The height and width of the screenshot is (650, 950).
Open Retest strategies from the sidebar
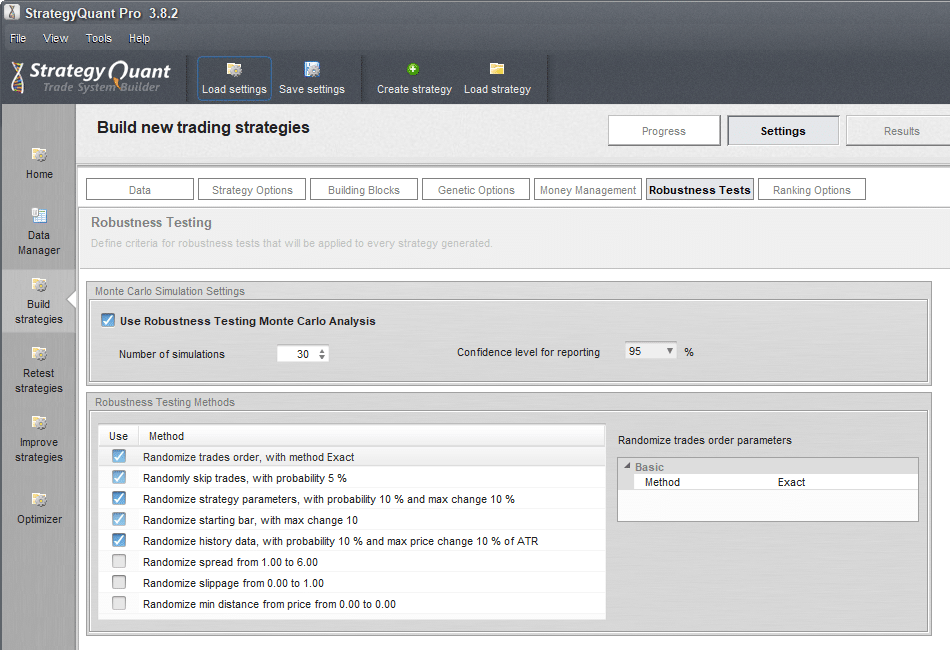(x=39, y=370)
